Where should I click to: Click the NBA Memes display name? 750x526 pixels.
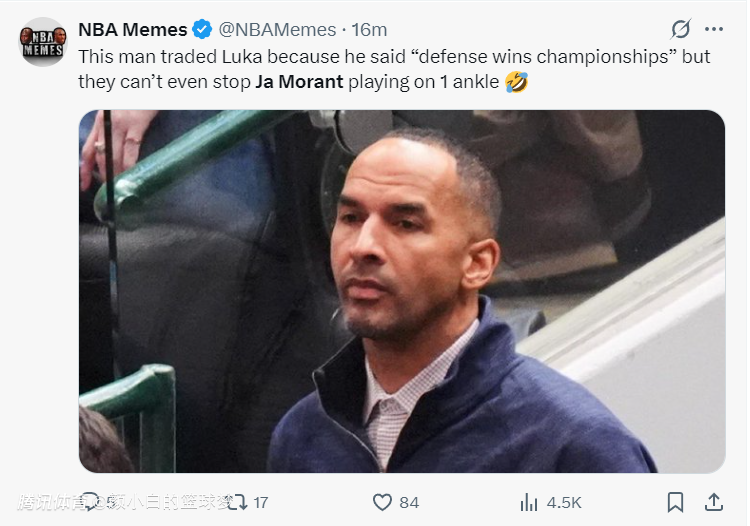133,30
